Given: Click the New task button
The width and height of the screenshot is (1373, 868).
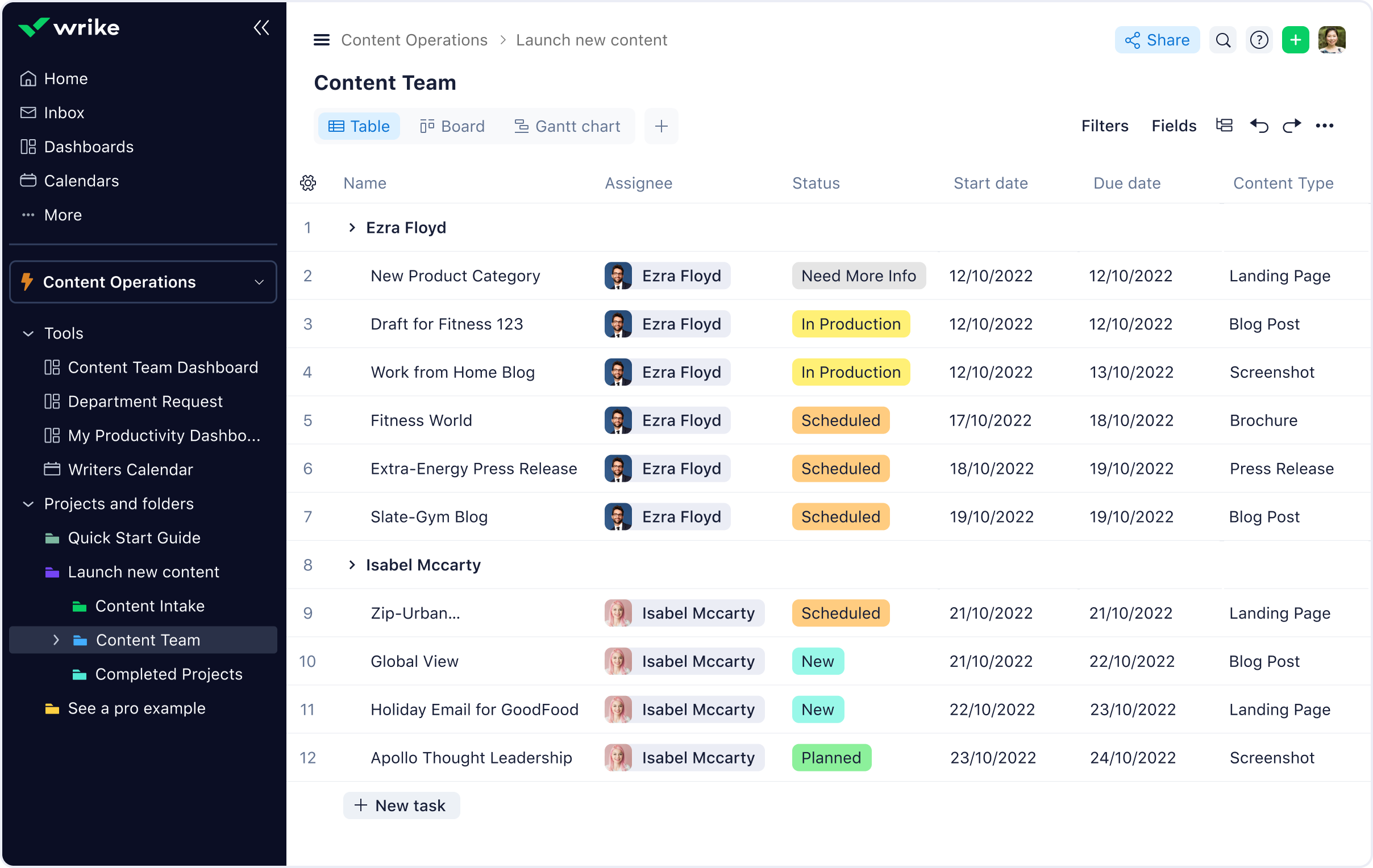Looking at the screenshot, I should tap(400, 804).
